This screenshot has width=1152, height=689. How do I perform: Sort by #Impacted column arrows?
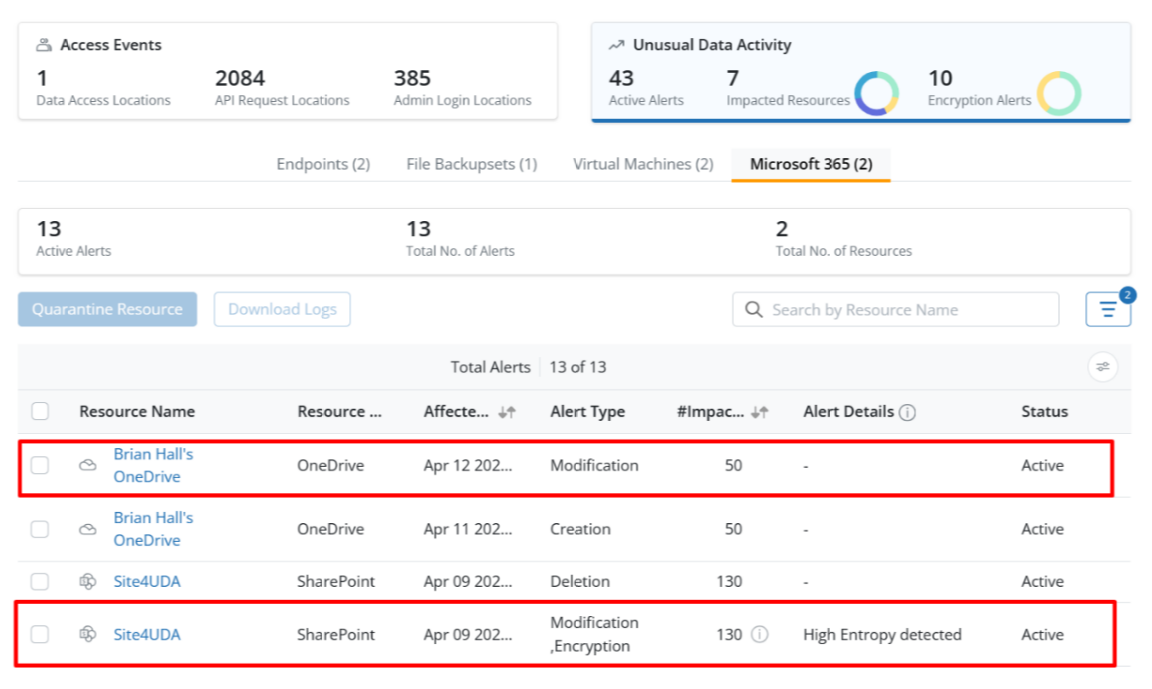tap(760, 412)
